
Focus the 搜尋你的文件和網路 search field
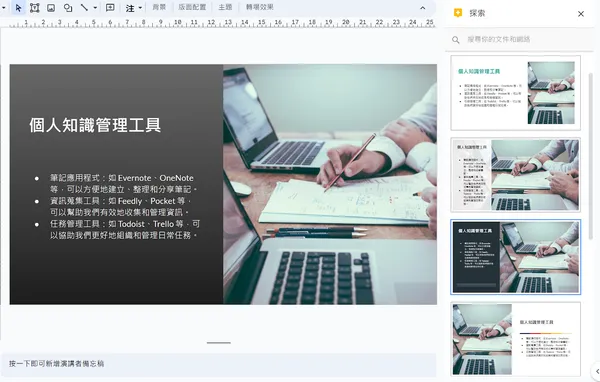point(519,39)
